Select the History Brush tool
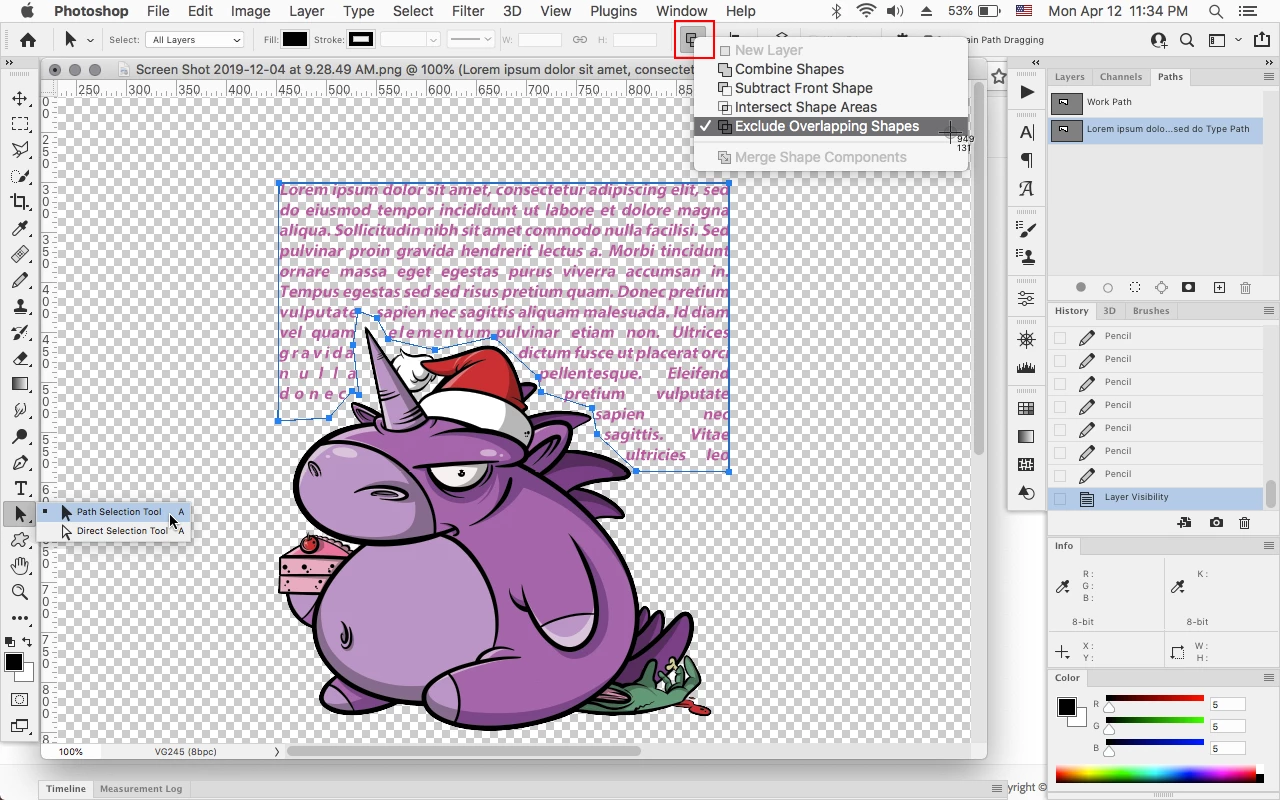Screen dimensions: 1280x800 tap(20, 332)
